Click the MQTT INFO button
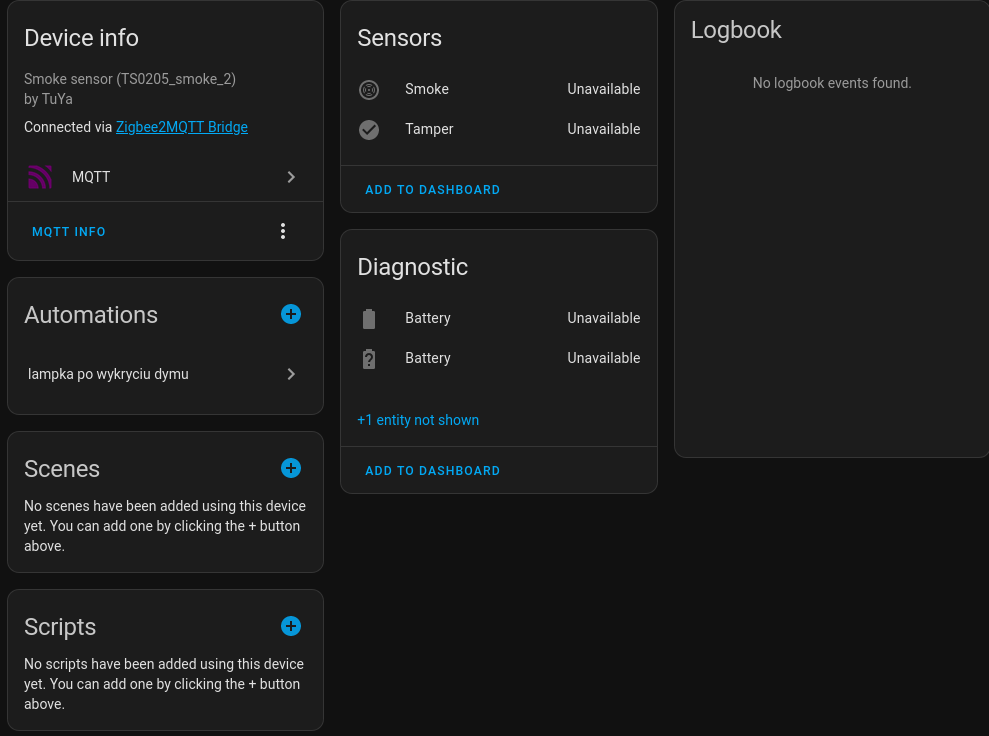 (69, 231)
